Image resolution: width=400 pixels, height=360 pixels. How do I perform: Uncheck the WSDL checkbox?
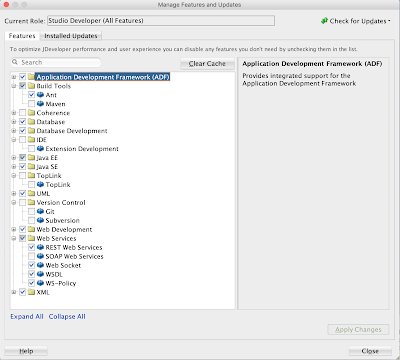31,275
